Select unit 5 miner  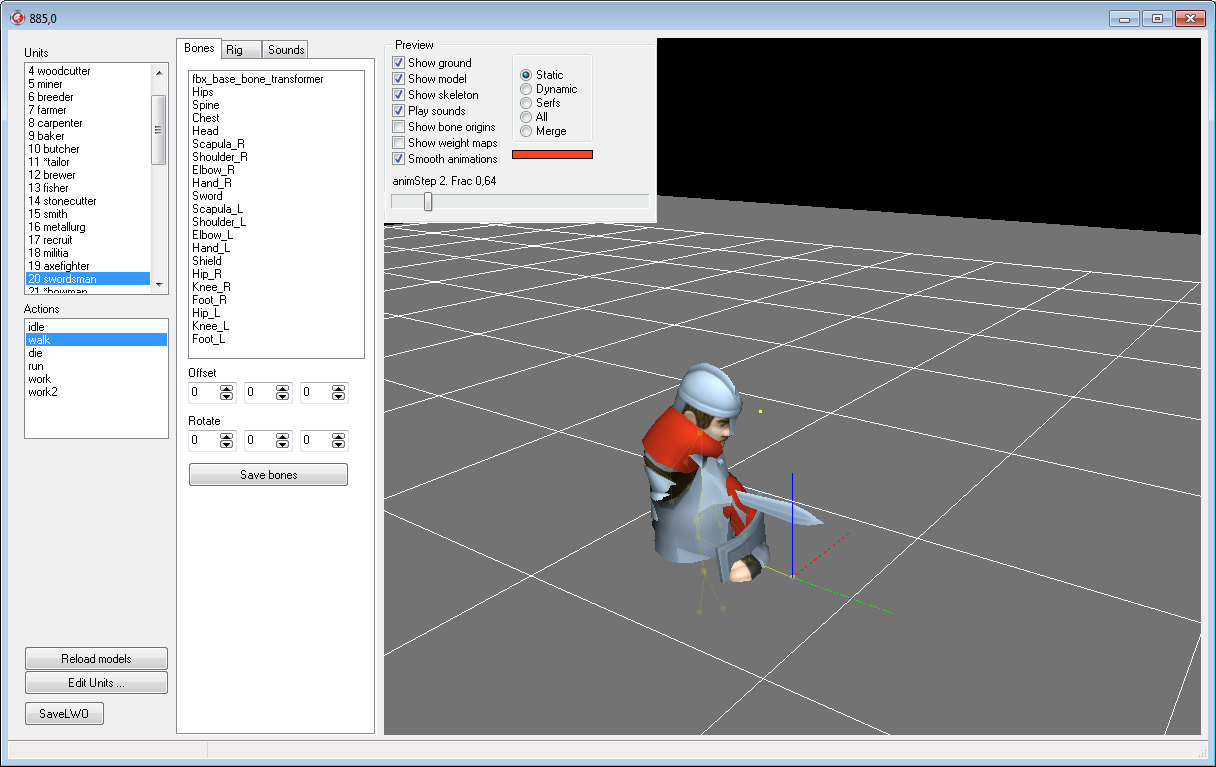click(x=88, y=84)
